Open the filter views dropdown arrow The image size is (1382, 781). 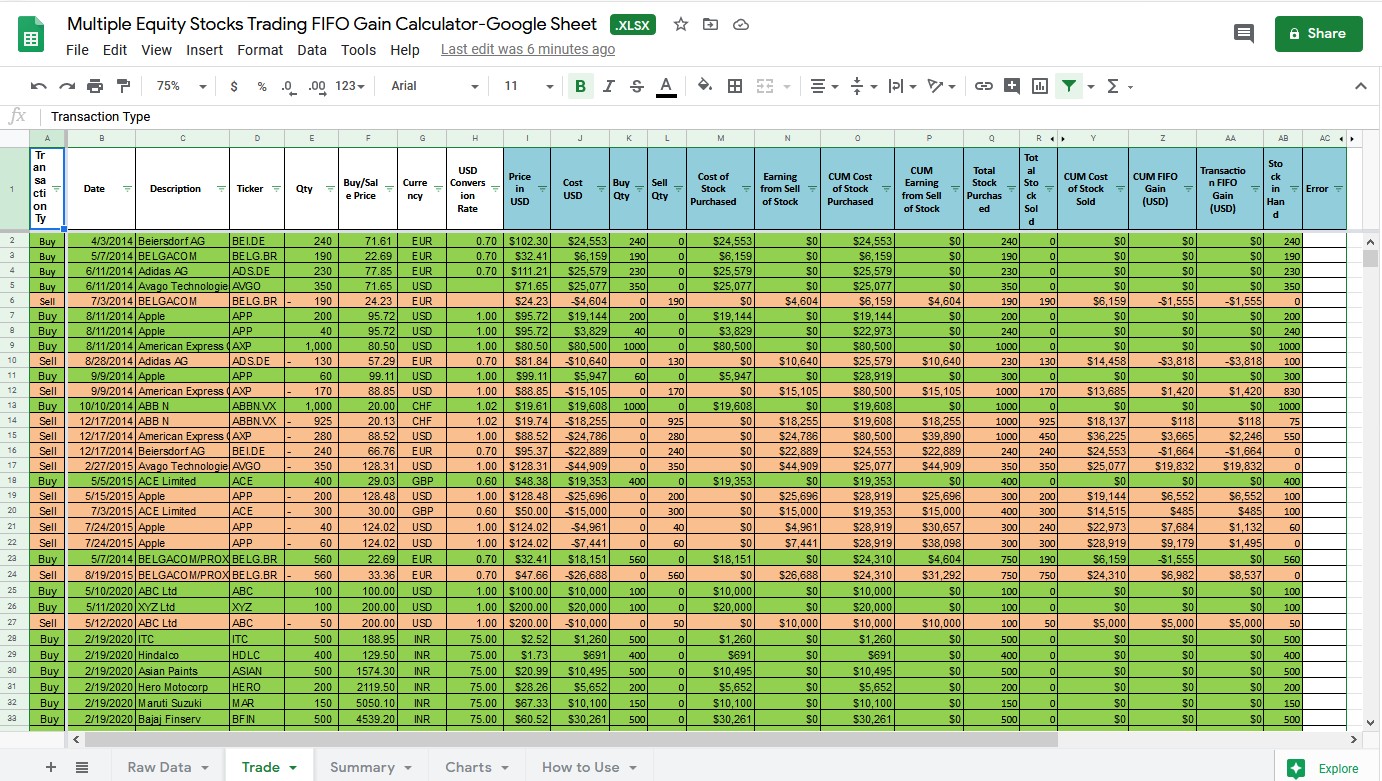click(1091, 87)
